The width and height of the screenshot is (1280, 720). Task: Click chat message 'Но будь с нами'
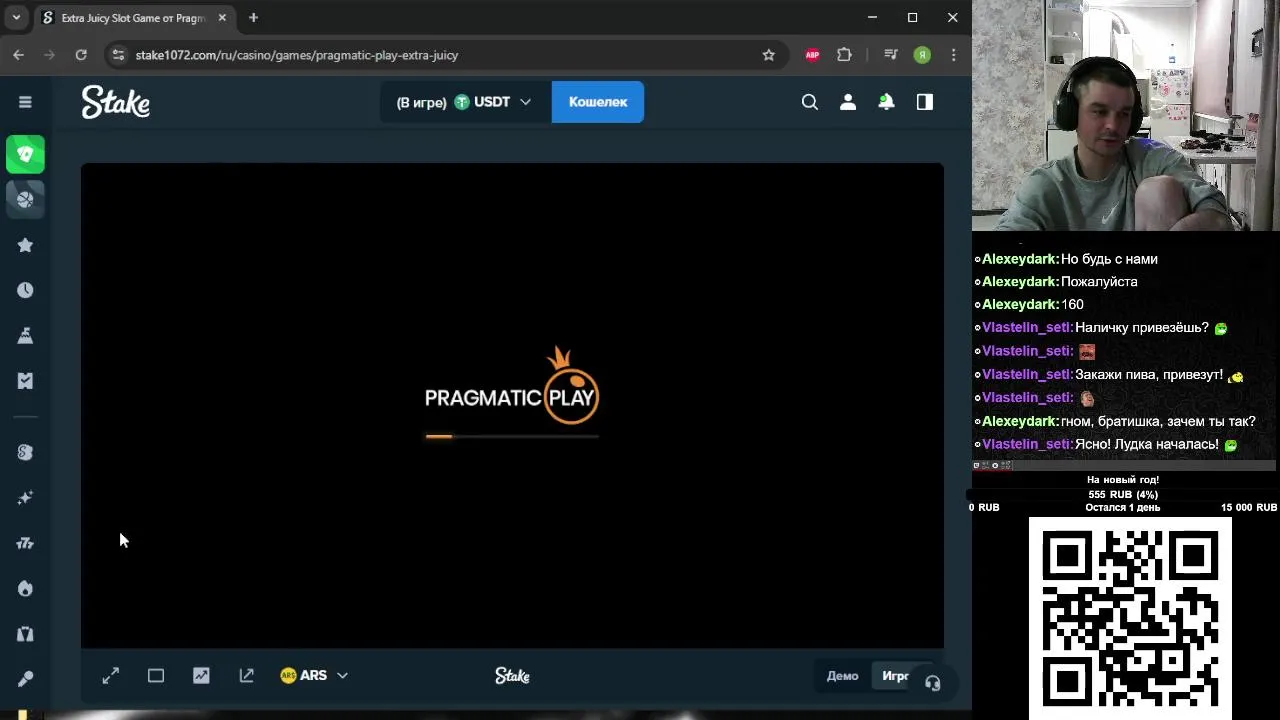point(1109,259)
